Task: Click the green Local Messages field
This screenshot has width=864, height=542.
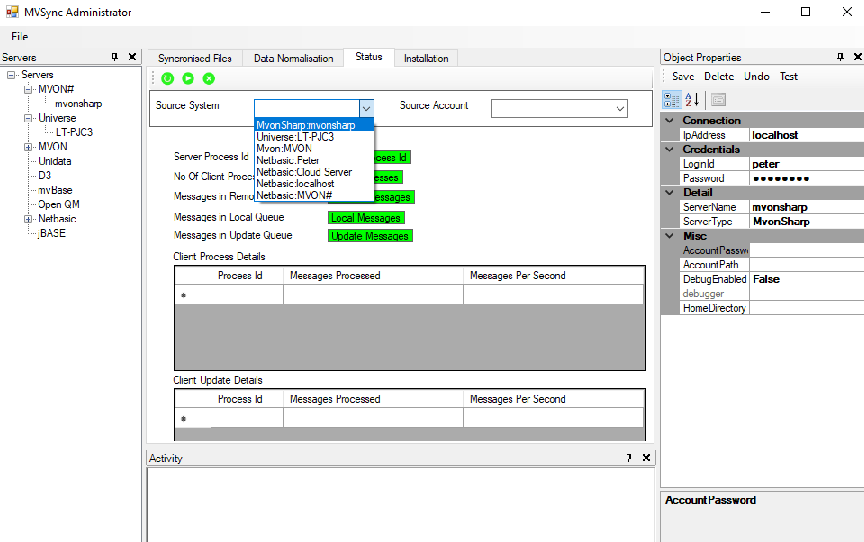Action: pyautogui.click(x=366, y=218)
